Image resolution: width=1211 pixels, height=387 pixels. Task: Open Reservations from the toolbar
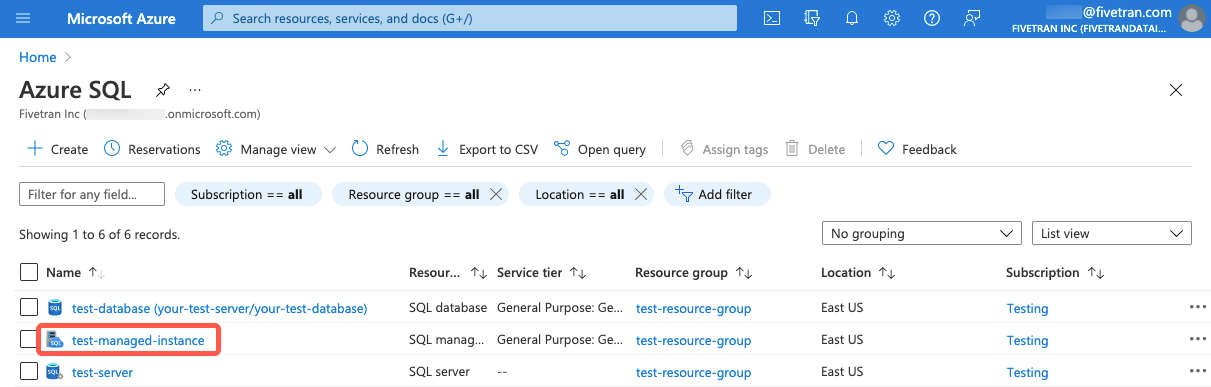[x=152, y=149]
